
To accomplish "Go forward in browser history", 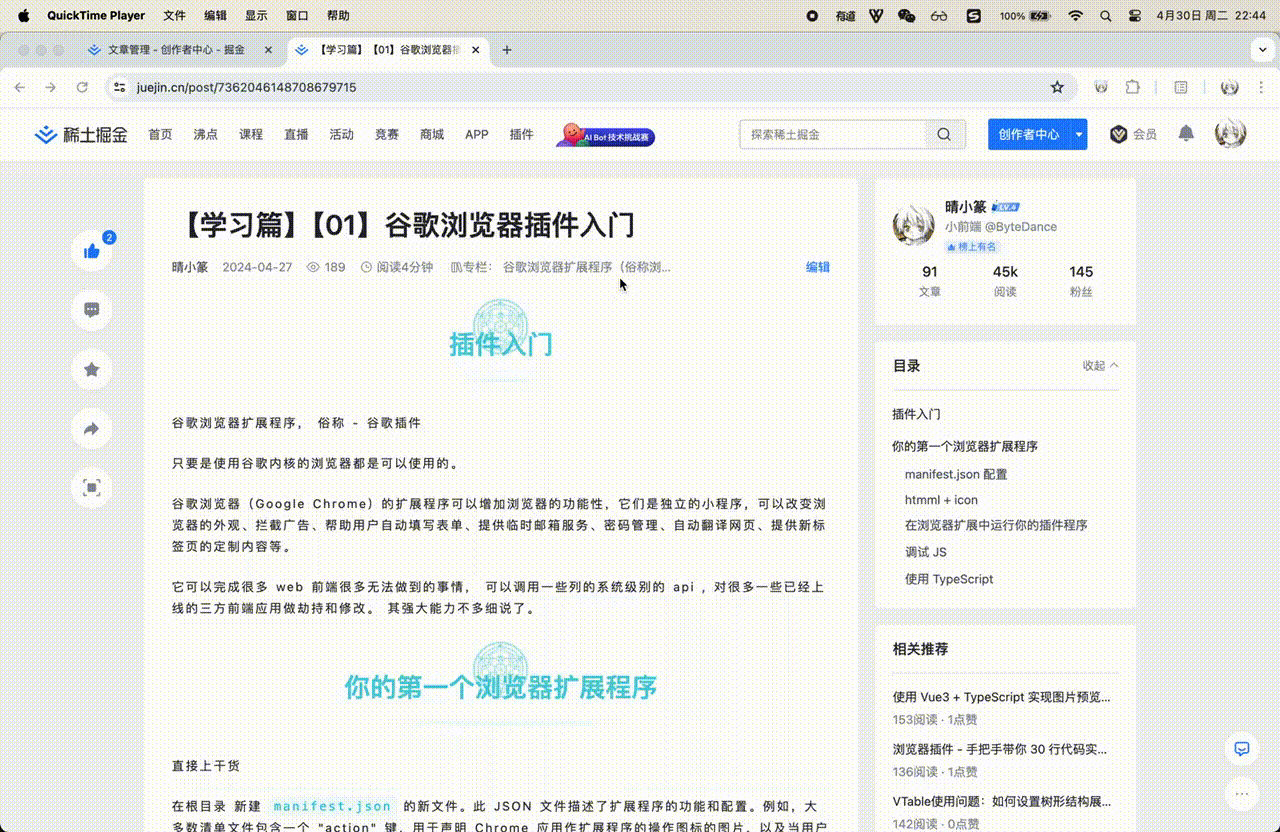I will 50,87.
